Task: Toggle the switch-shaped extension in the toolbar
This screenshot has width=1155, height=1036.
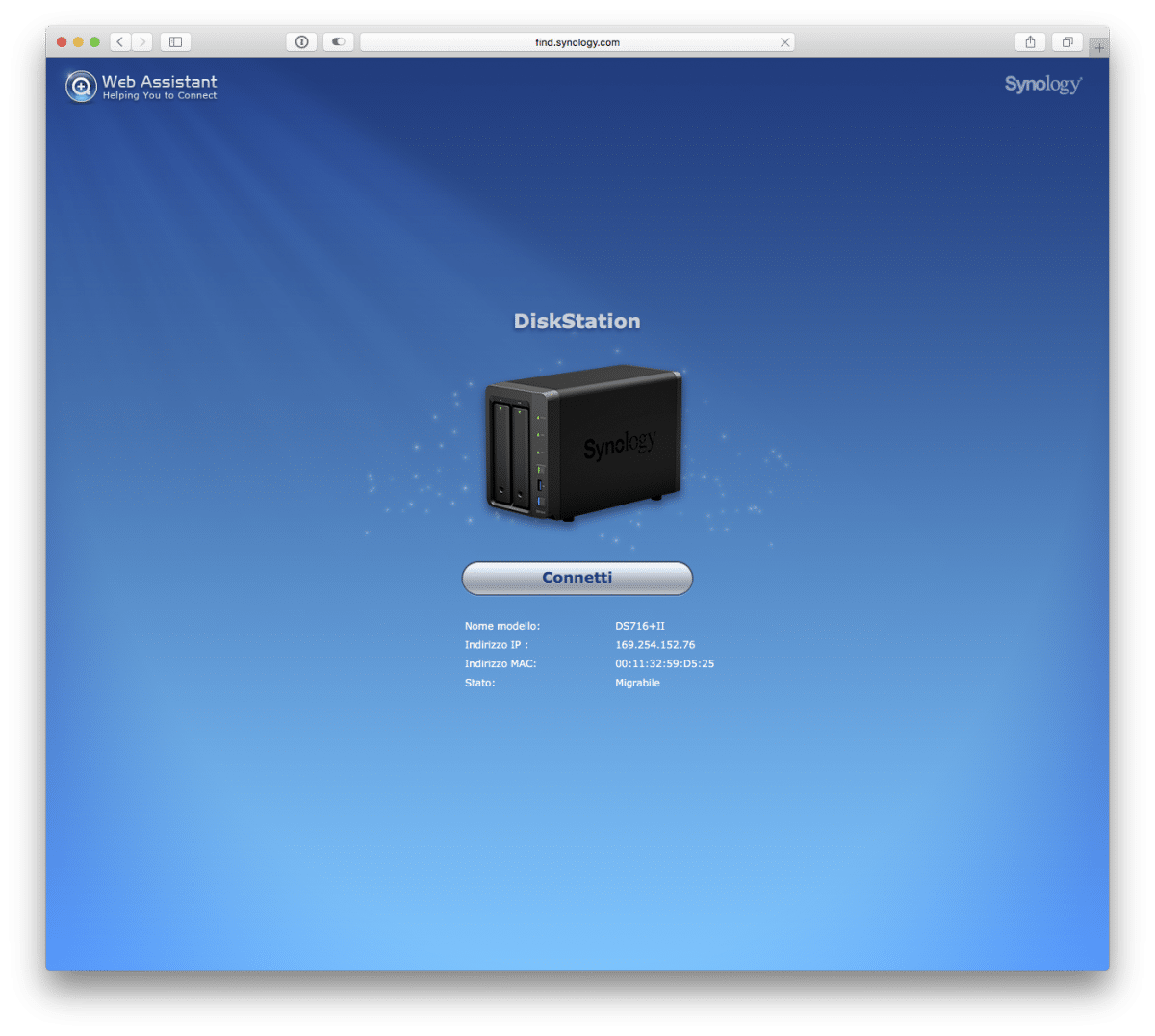Action: pyautogui.click(x=338, y=41)
